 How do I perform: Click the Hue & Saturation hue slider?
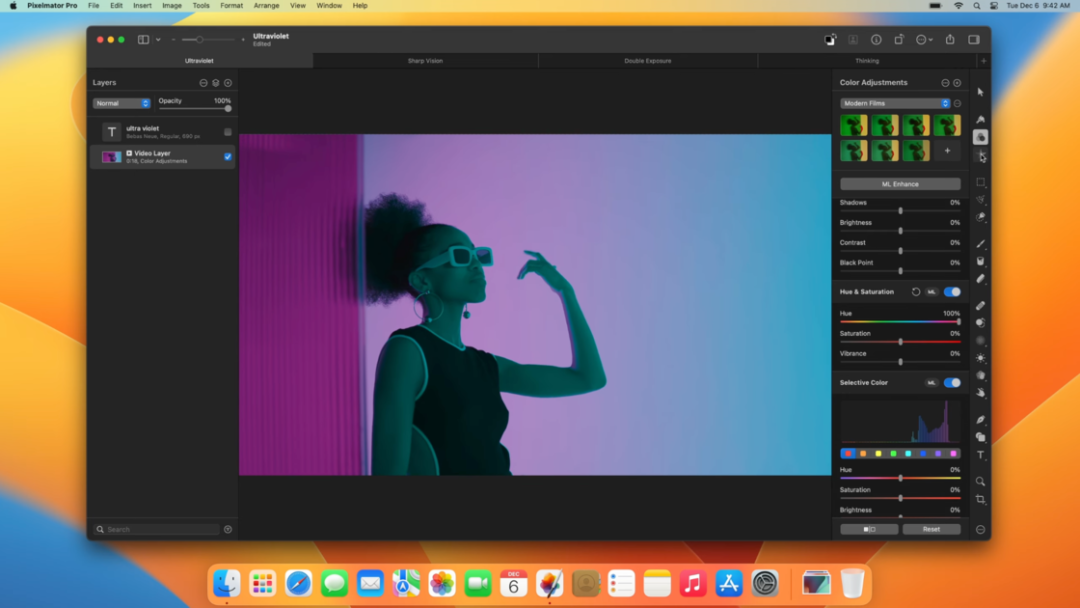(900, 322)
